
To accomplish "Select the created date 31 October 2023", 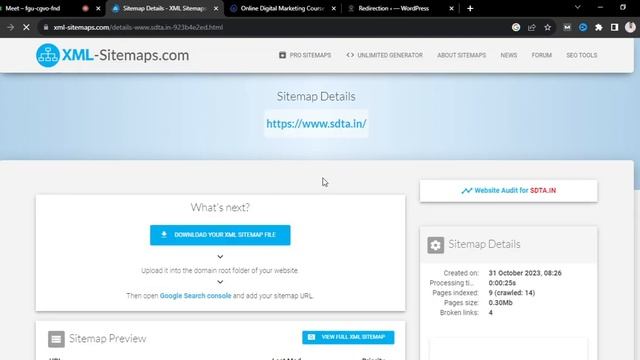I will [525, 273].
